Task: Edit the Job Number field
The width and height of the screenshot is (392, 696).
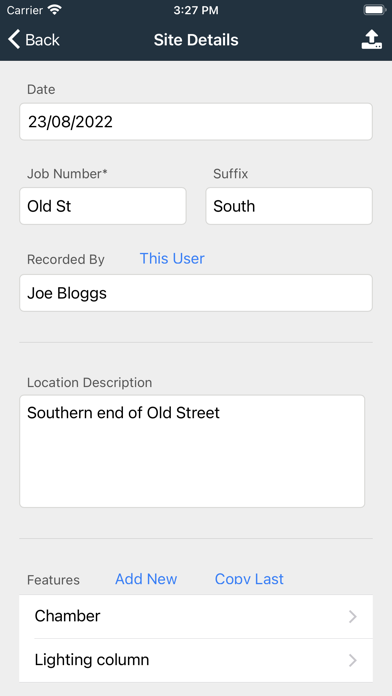Action: pos(103,206)
